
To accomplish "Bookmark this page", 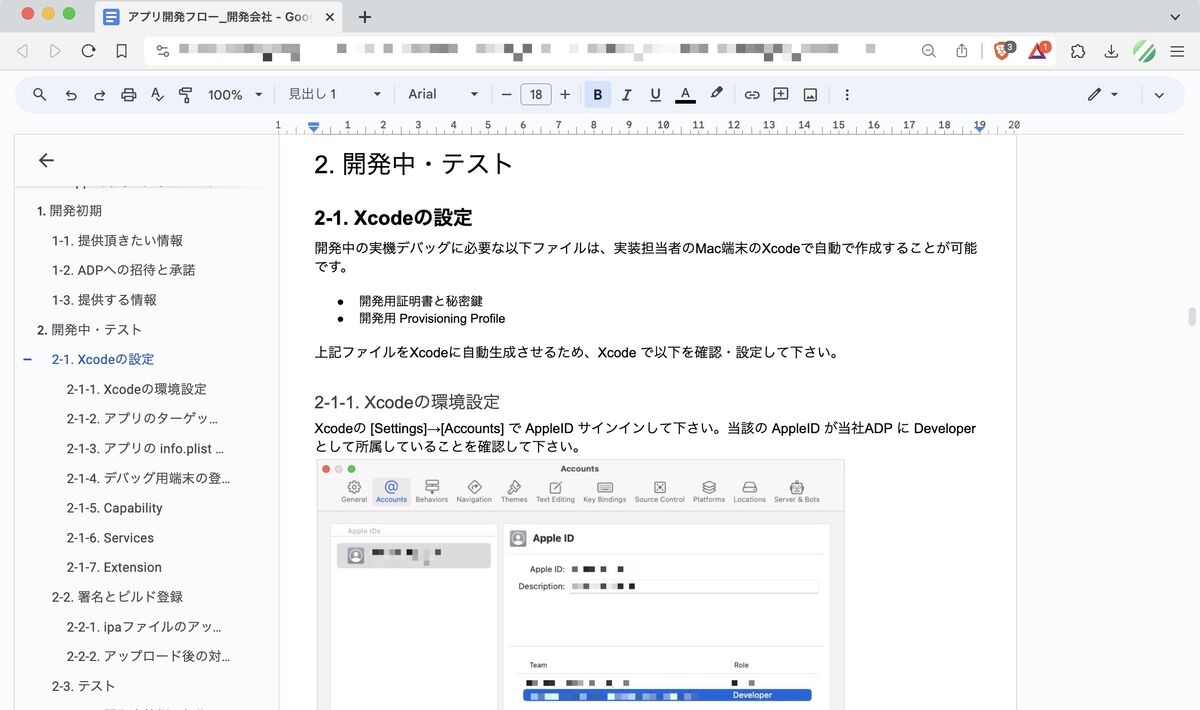I will tap(122, 51).
